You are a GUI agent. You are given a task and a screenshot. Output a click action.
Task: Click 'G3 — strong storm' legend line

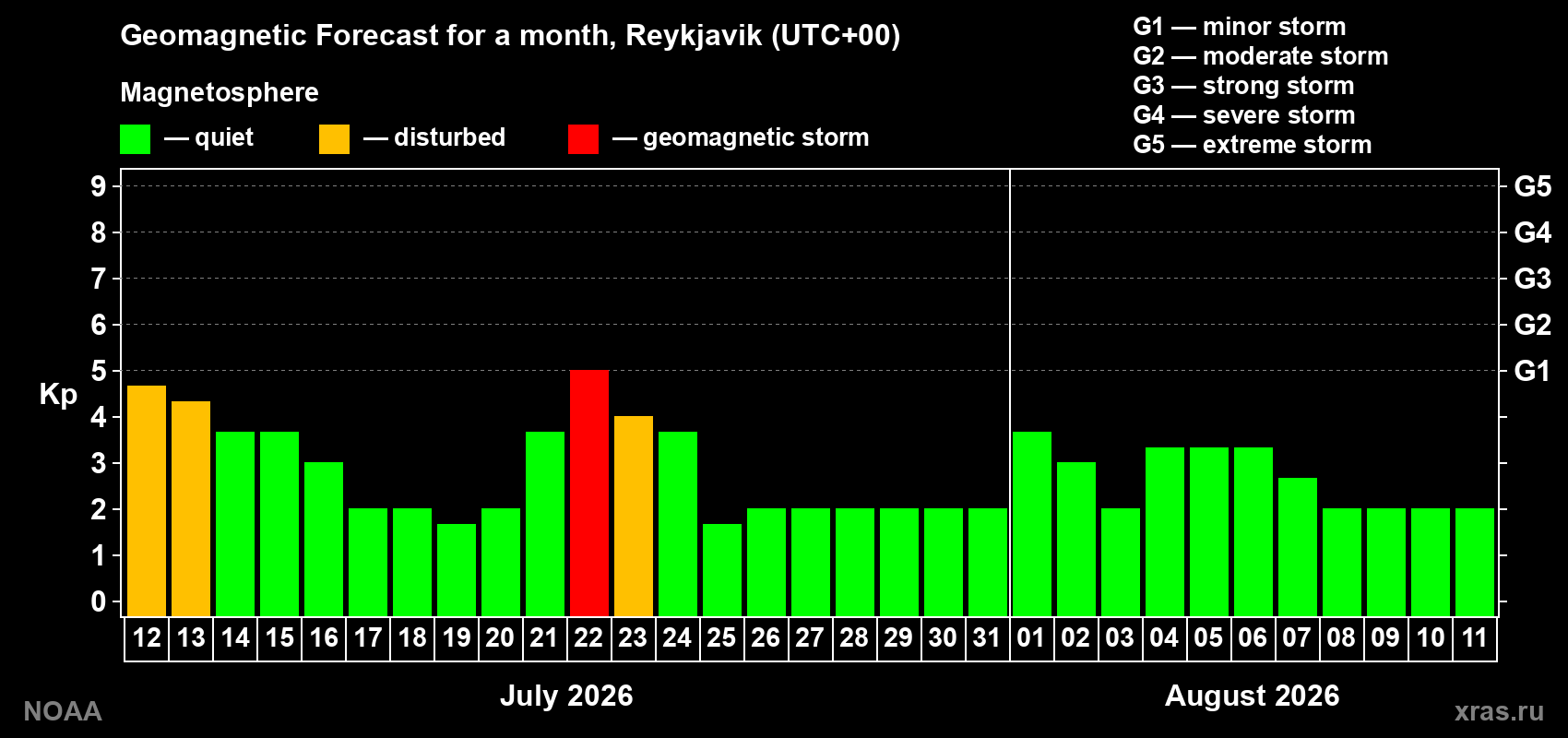pyautogui.click(x=1243, y=86)
